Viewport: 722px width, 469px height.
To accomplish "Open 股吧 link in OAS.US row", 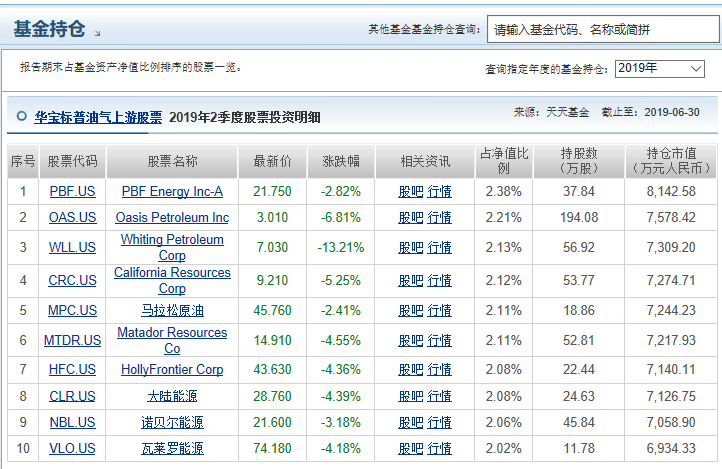I will 410,217.
